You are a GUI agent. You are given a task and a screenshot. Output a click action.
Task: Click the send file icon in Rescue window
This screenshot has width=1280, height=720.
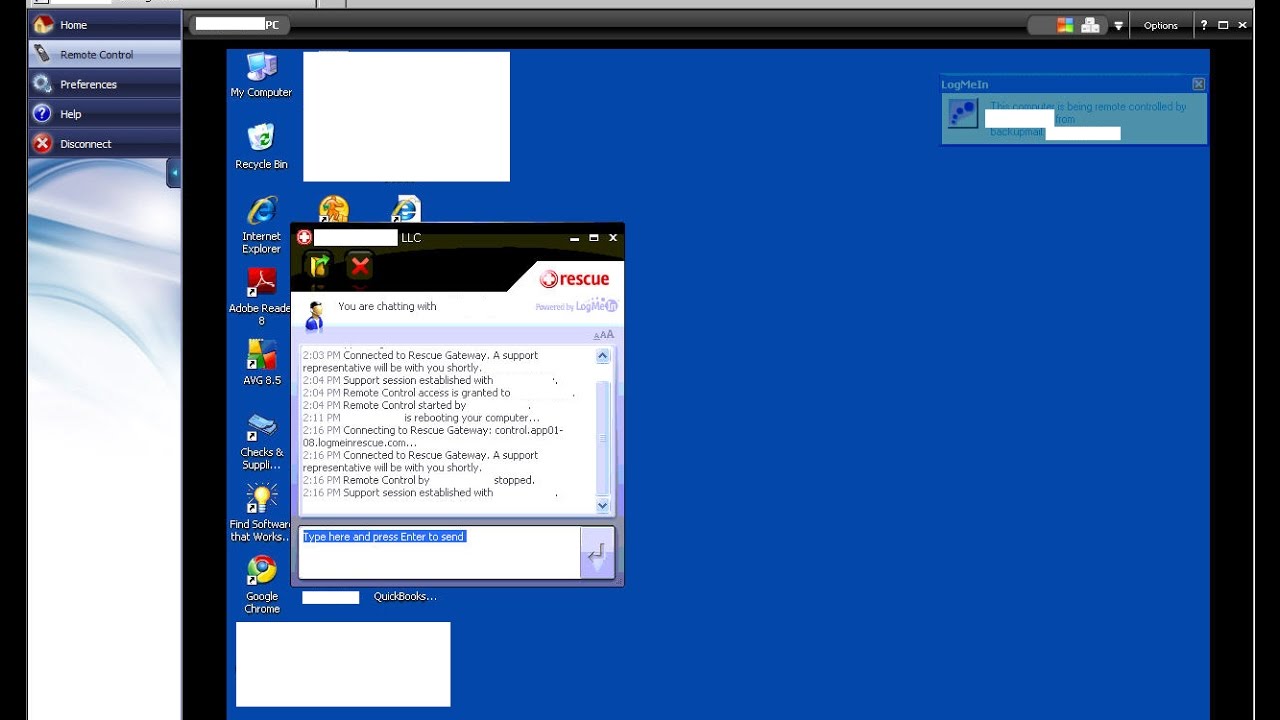(x=319, y=265)
